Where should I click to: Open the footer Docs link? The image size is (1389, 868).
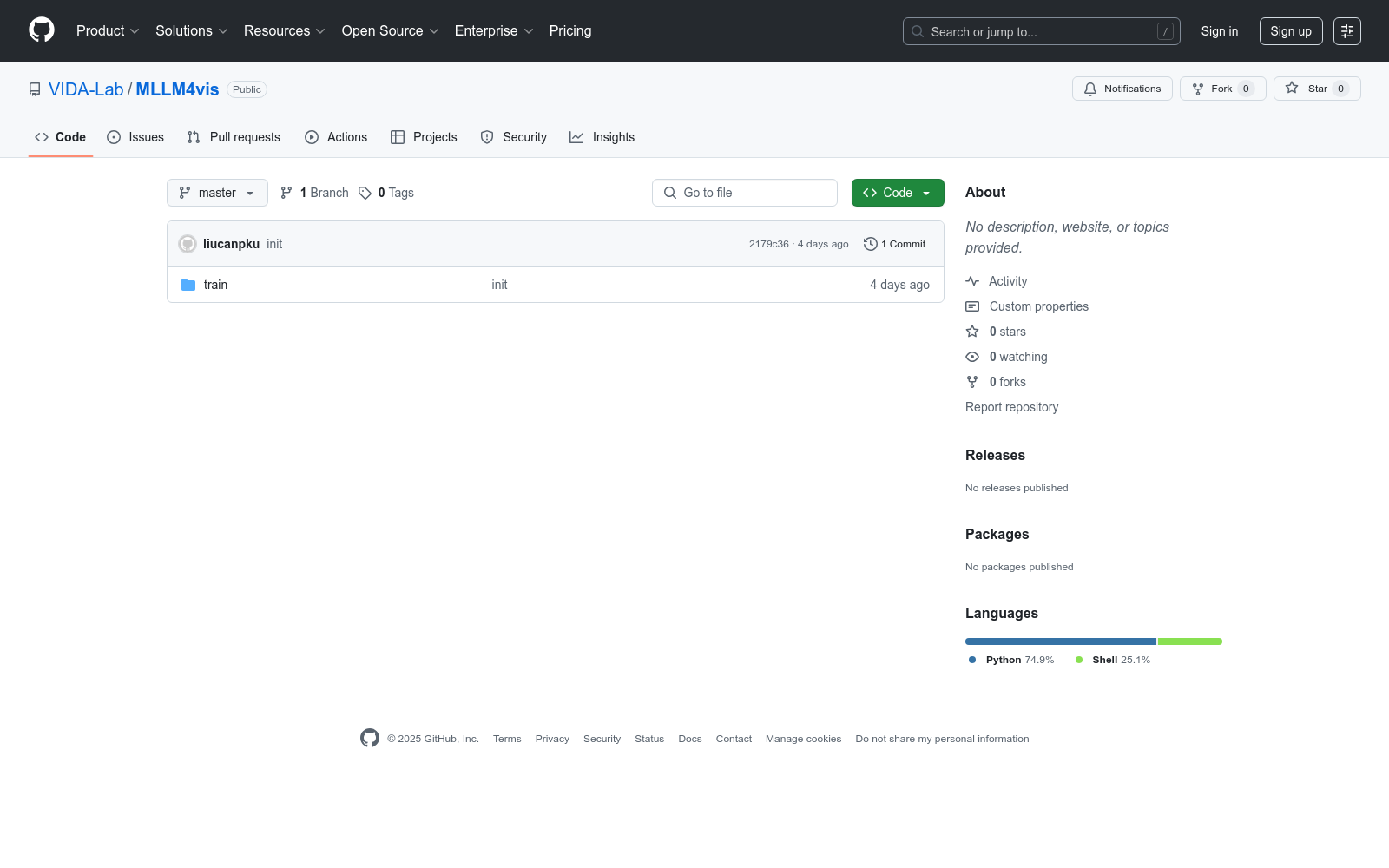click(x=690, y=739)
